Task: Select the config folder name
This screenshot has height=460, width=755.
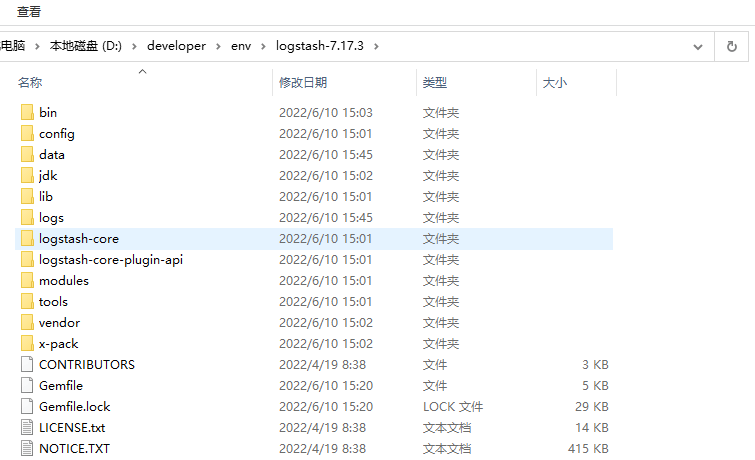Action: (57, 134)
